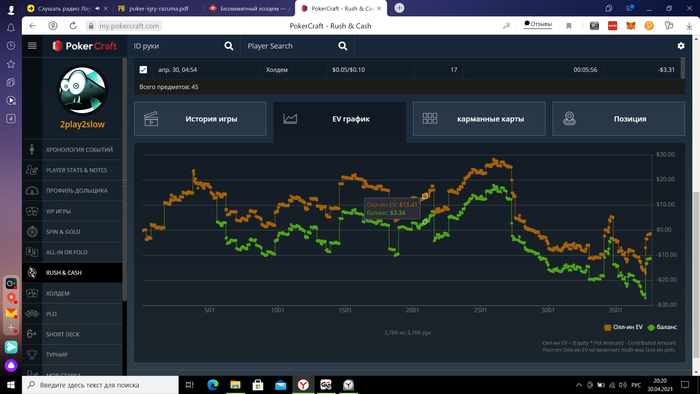Click Yandex Browser taskbar icon

(303, 385)
